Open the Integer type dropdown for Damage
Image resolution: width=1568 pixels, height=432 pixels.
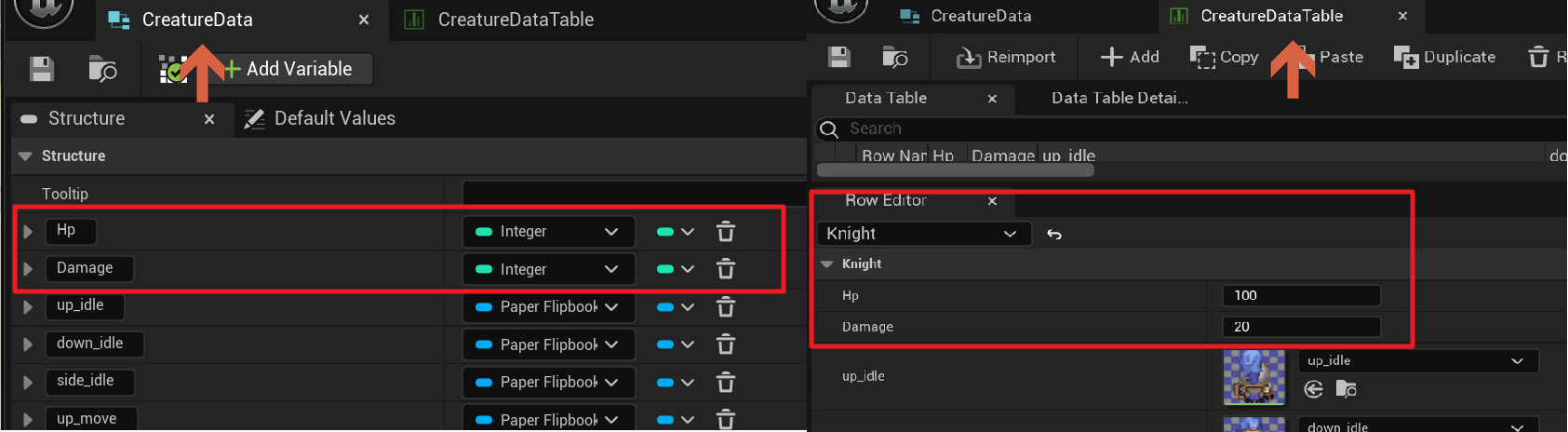[x=548, y=269]
